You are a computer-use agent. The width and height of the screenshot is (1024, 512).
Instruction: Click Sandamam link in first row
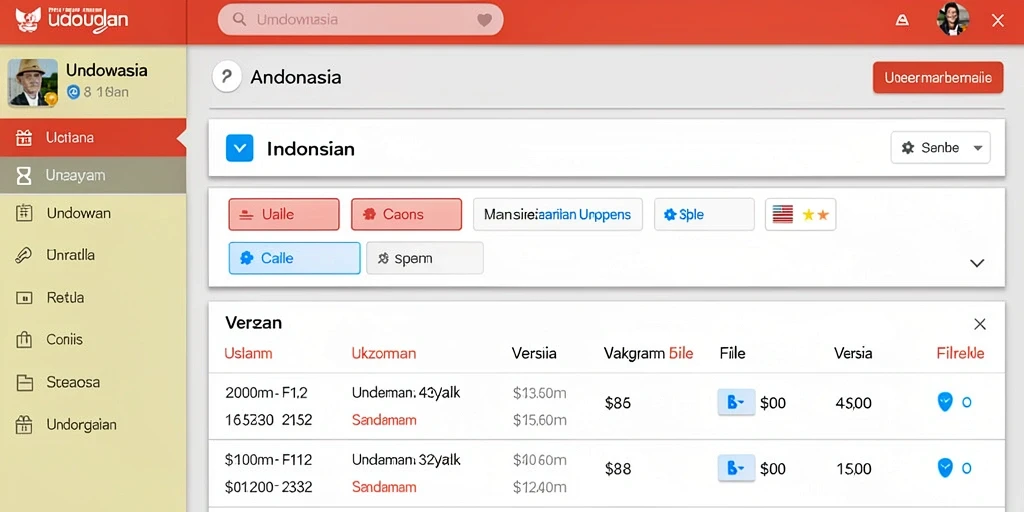(384, 421)
